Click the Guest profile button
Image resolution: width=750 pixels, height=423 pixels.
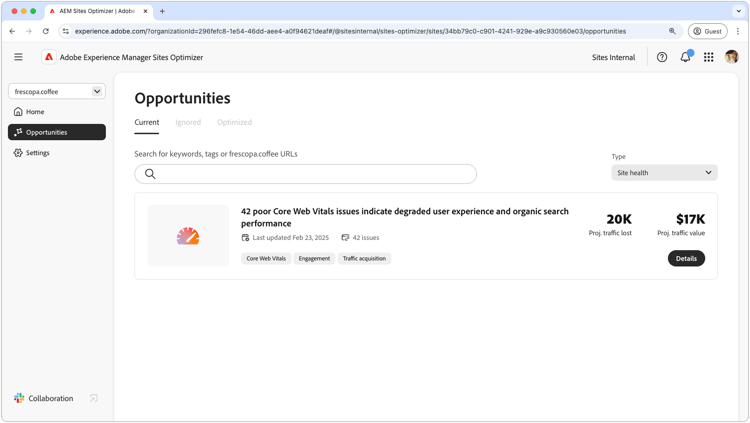[x=707, y=31]
